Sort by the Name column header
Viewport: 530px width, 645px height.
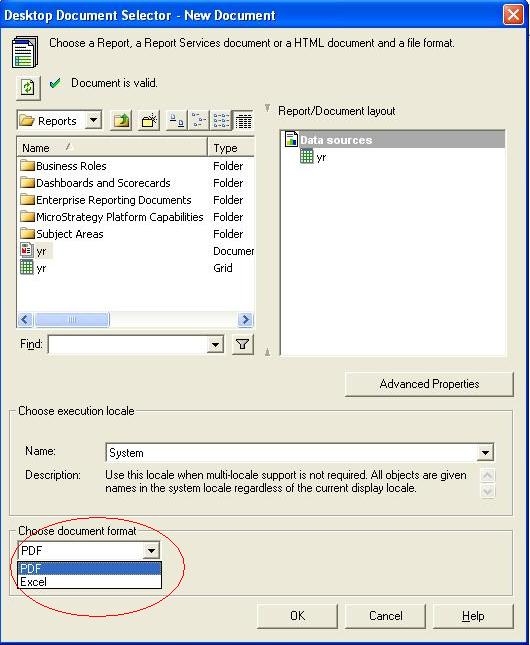point(112,147)
